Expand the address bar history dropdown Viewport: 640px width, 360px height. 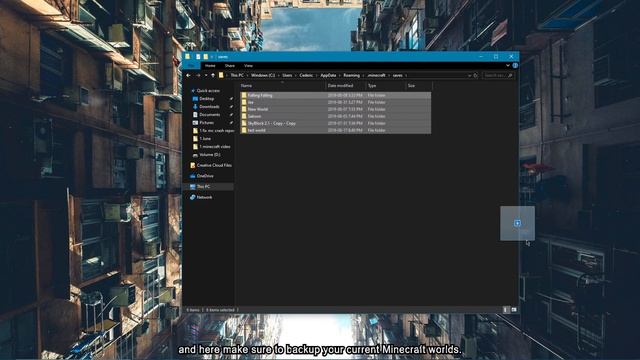pos(469,76)
